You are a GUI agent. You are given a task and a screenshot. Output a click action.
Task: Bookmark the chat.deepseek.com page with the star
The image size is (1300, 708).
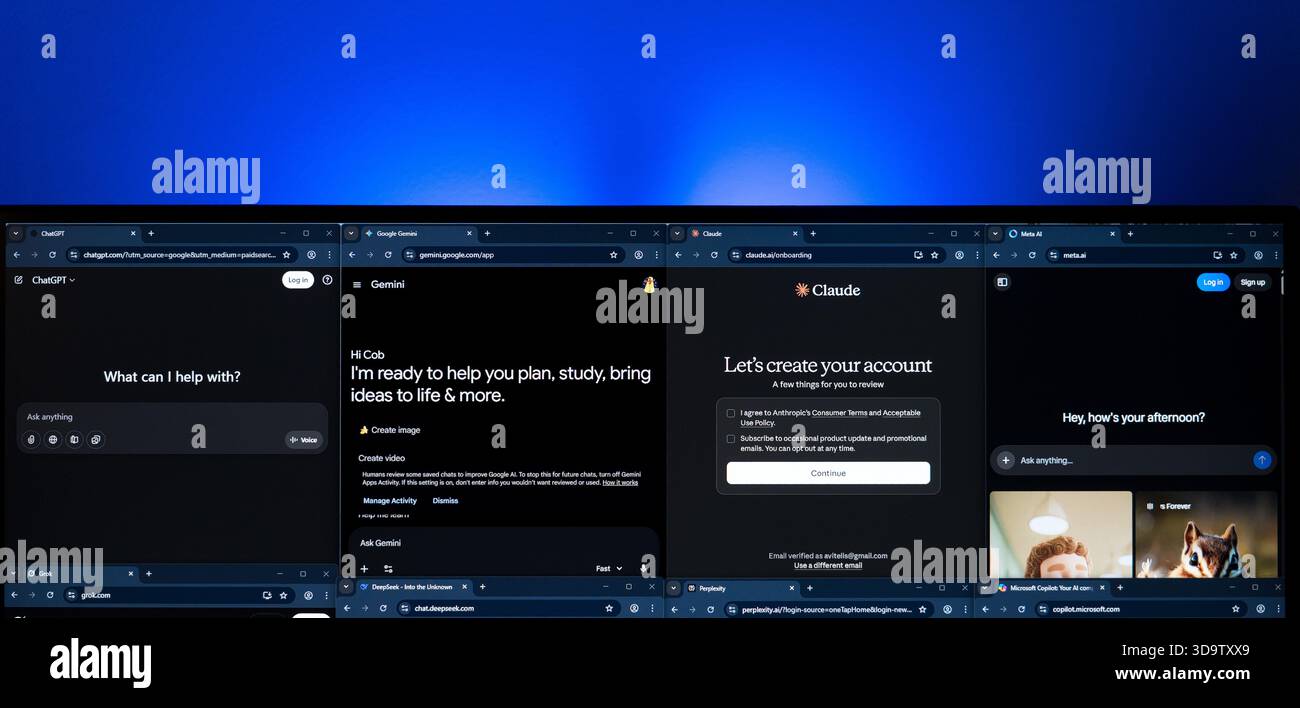pyautogui.click(x=609, y=608)
